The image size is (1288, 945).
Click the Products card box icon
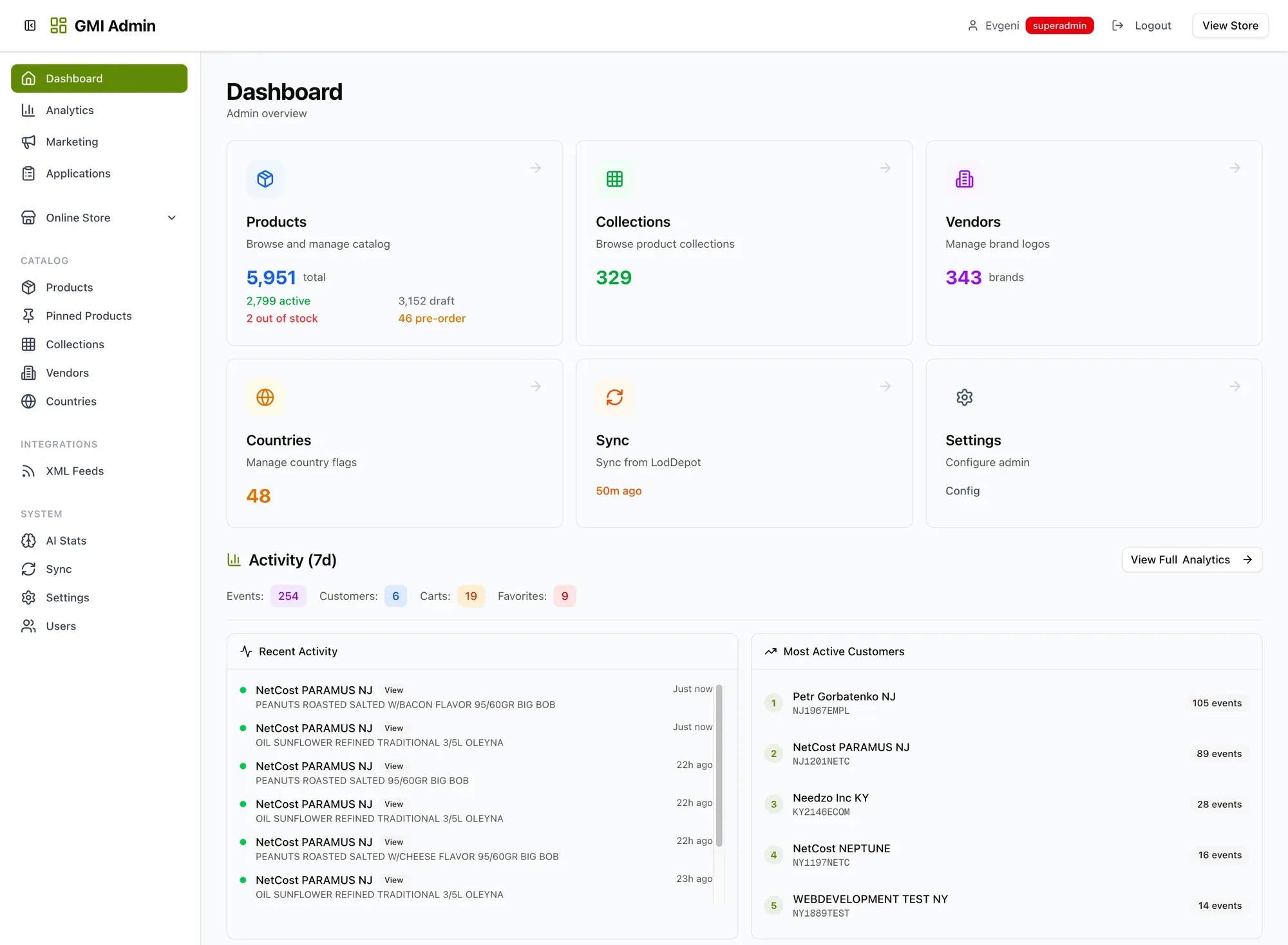tap(265, 179)
